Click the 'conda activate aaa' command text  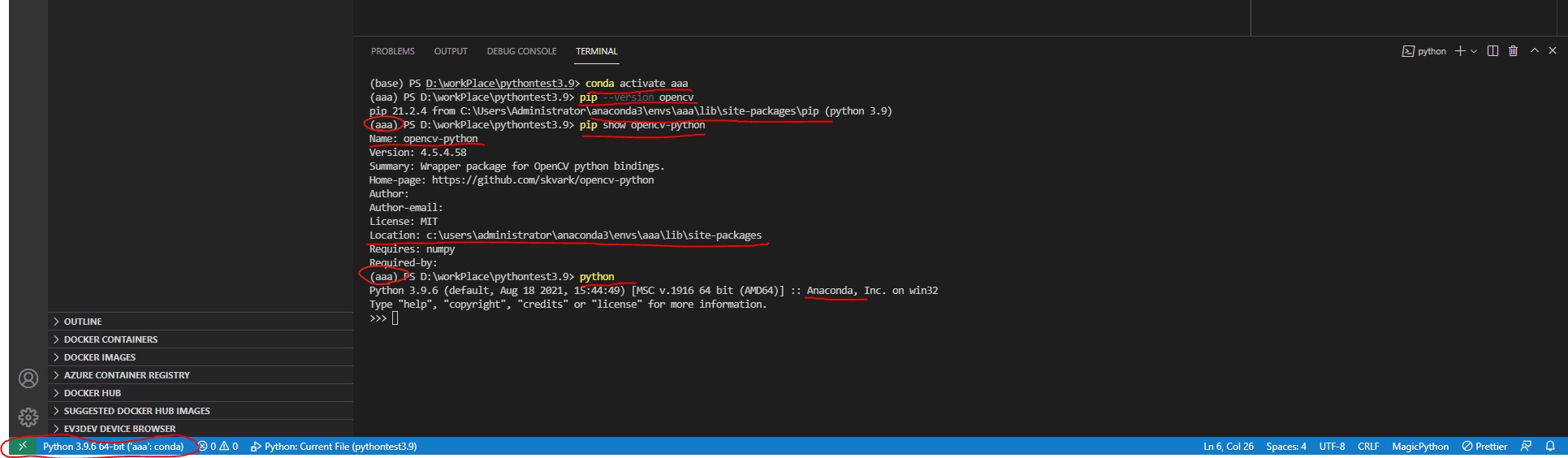click(637, 84)
